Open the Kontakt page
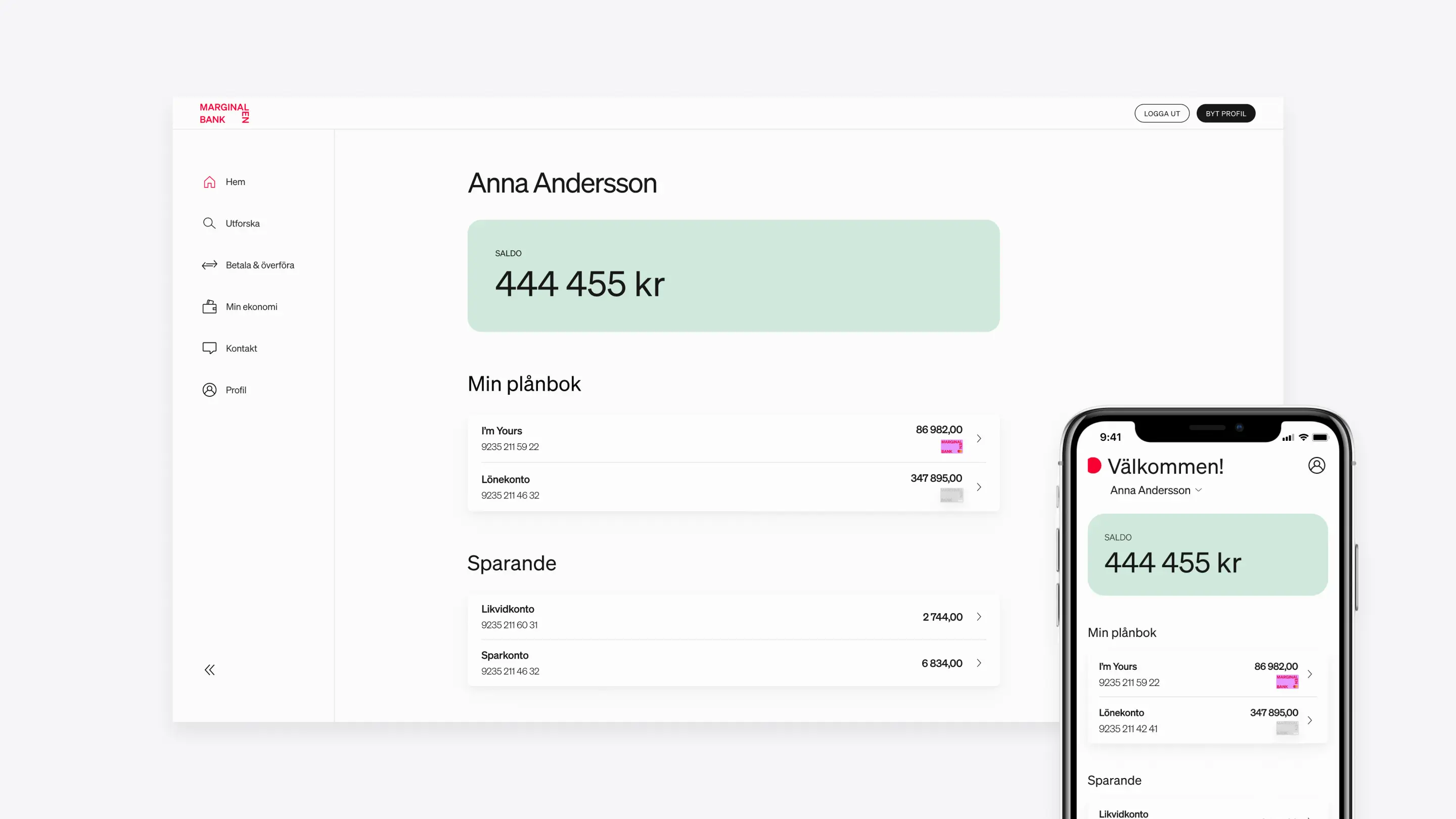This screenshot has width=1456, height=819. (x=241, y=348)
